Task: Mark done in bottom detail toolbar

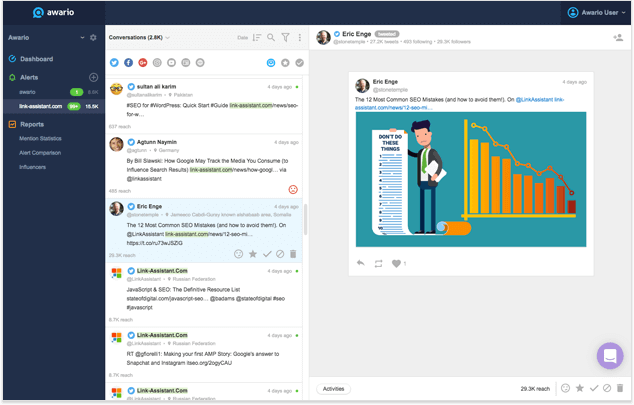Action: (594, 388)
